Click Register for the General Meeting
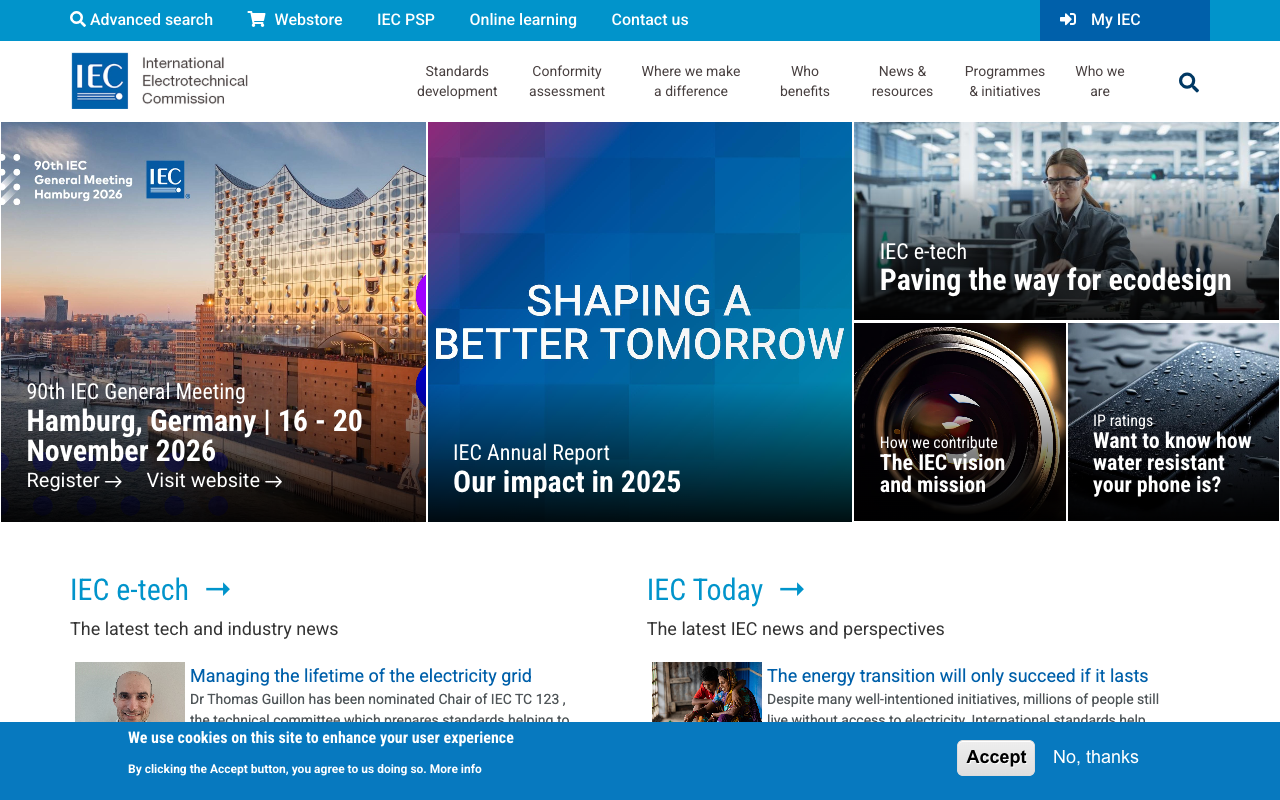Viewport: 1280px width, 800px height. point(74,481)
